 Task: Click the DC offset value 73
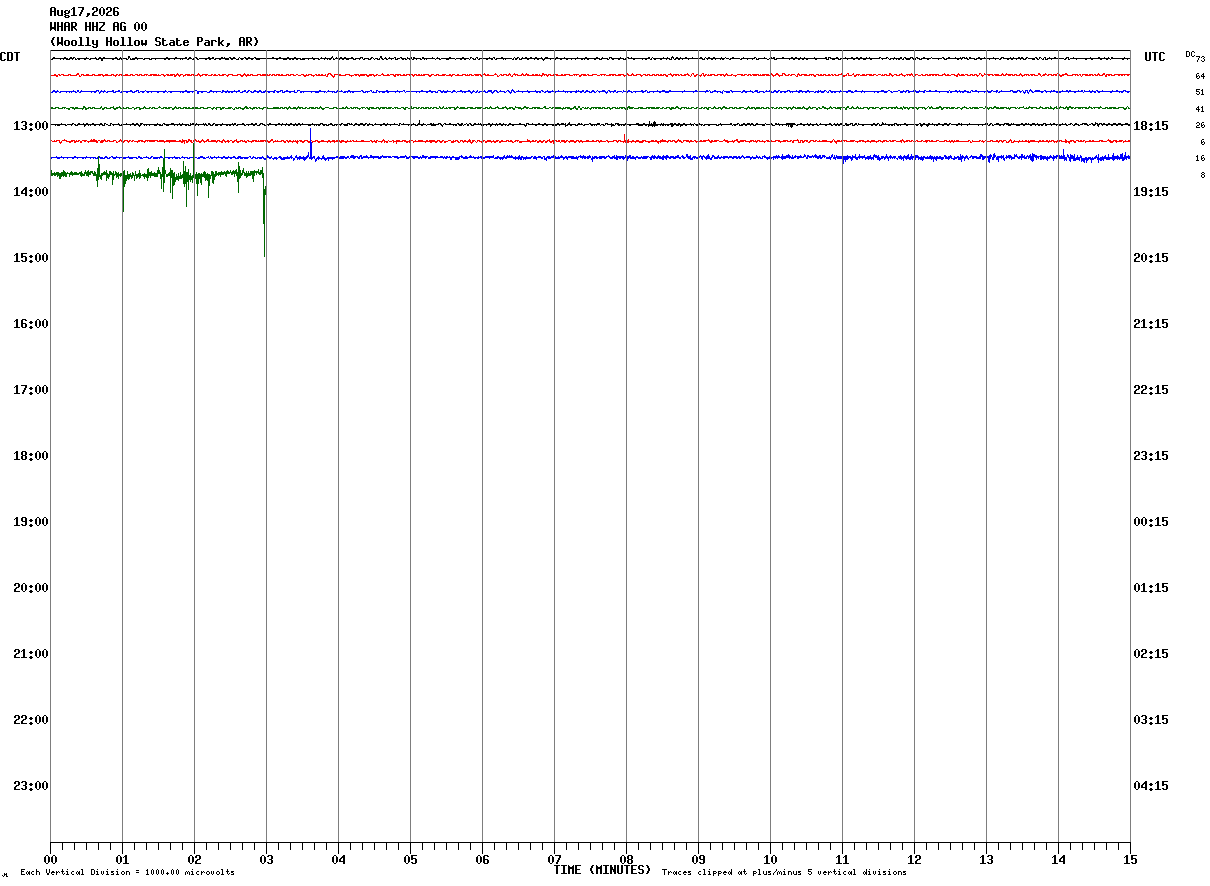click(1200, 59)
